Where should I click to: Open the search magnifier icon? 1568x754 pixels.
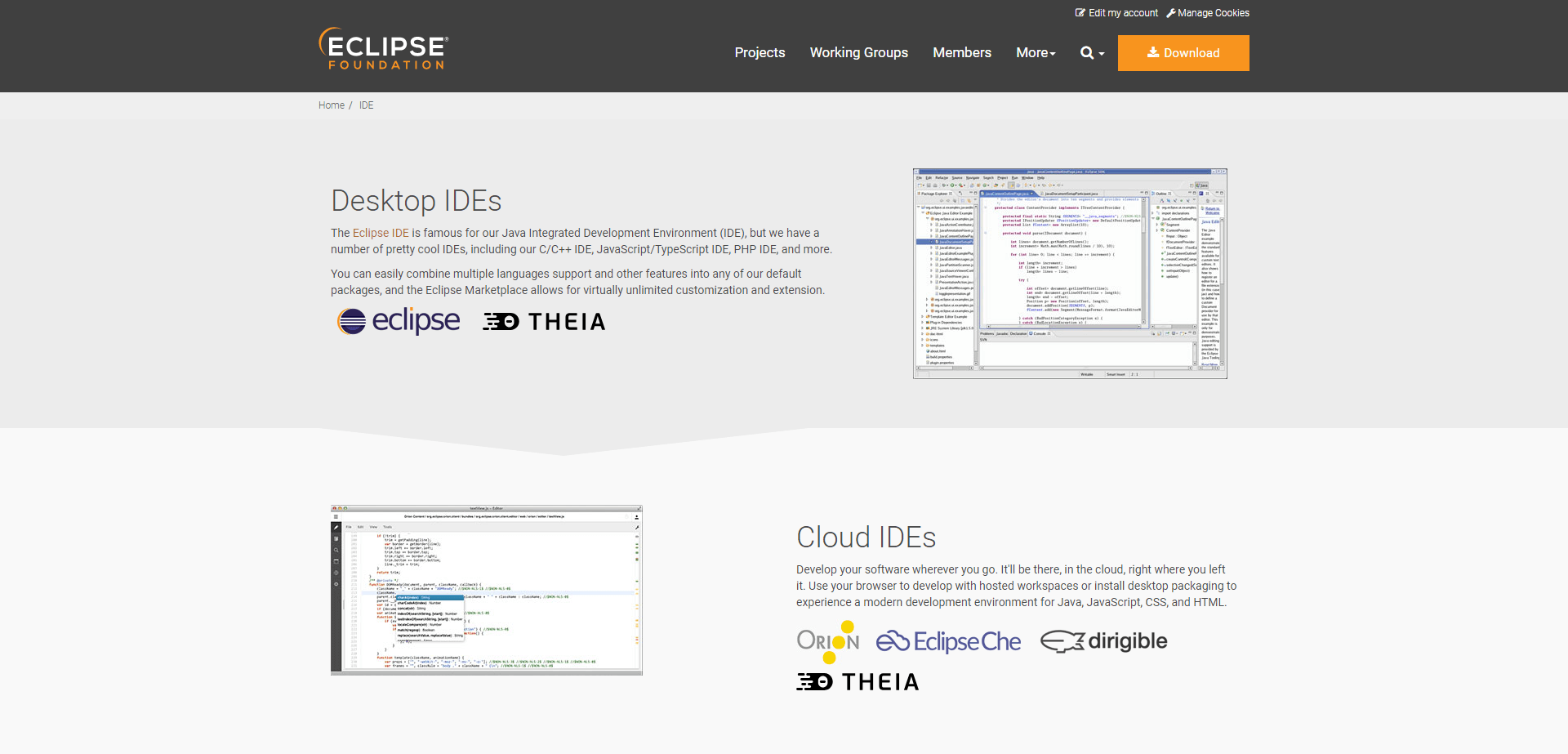point(1086,52)
